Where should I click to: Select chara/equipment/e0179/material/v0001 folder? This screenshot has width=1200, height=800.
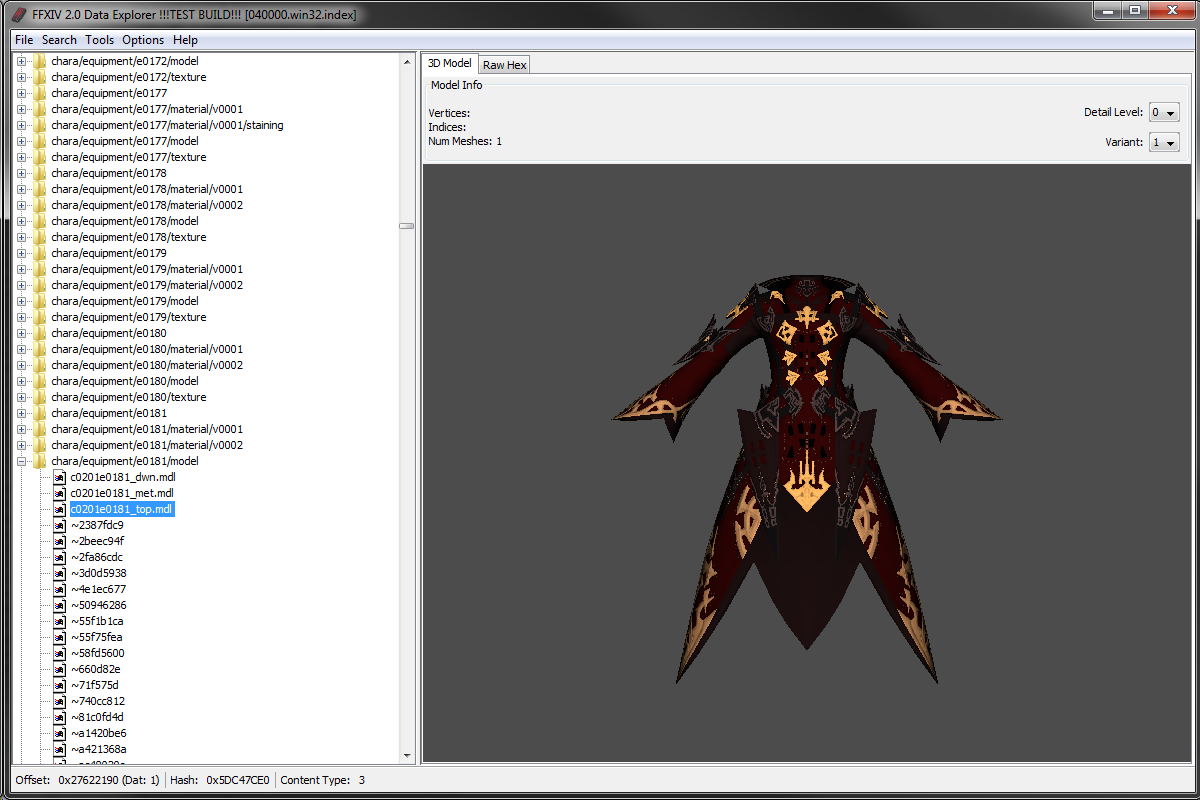(x=147, y=269)
